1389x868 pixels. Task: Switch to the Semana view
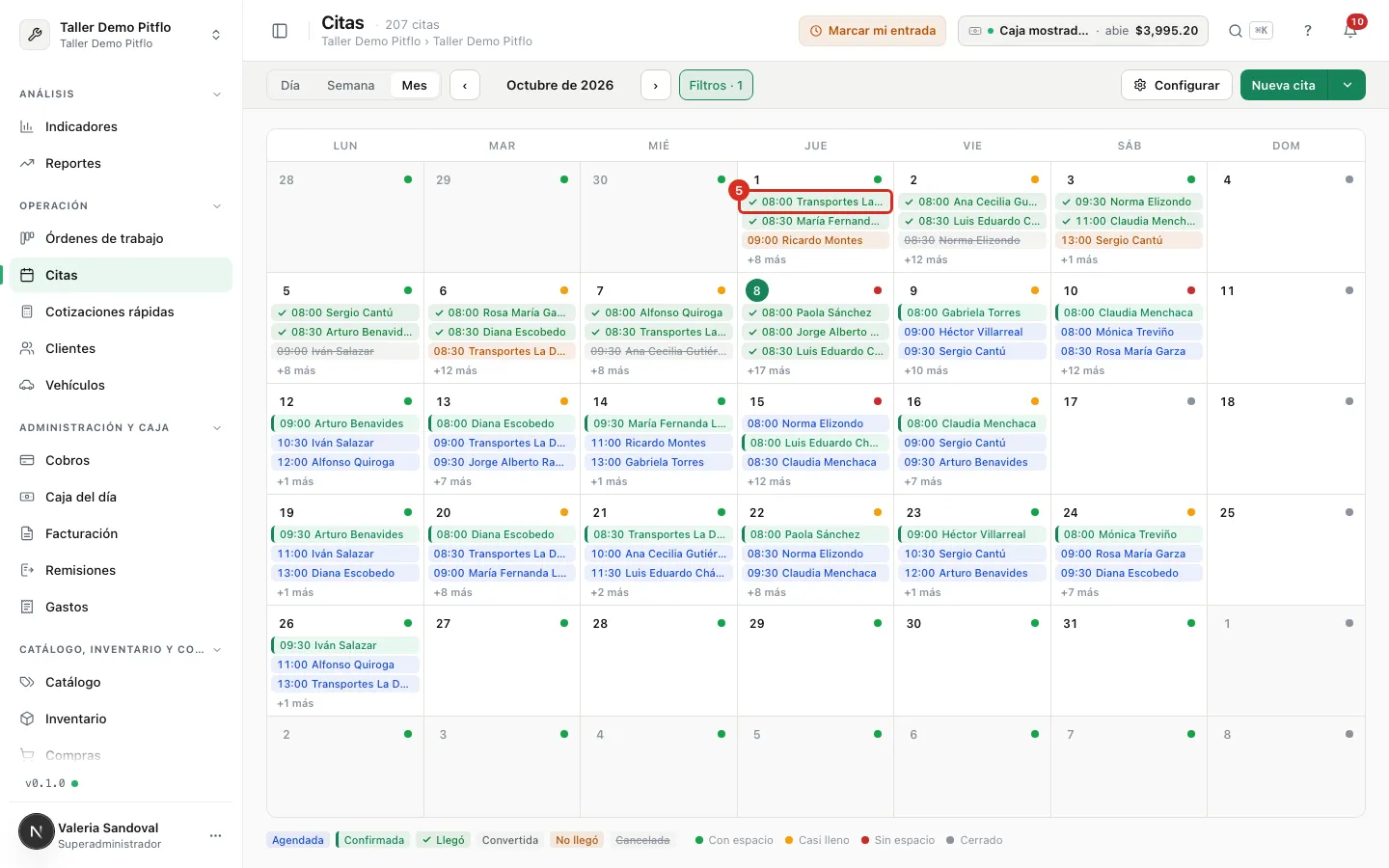pos(351,85)
